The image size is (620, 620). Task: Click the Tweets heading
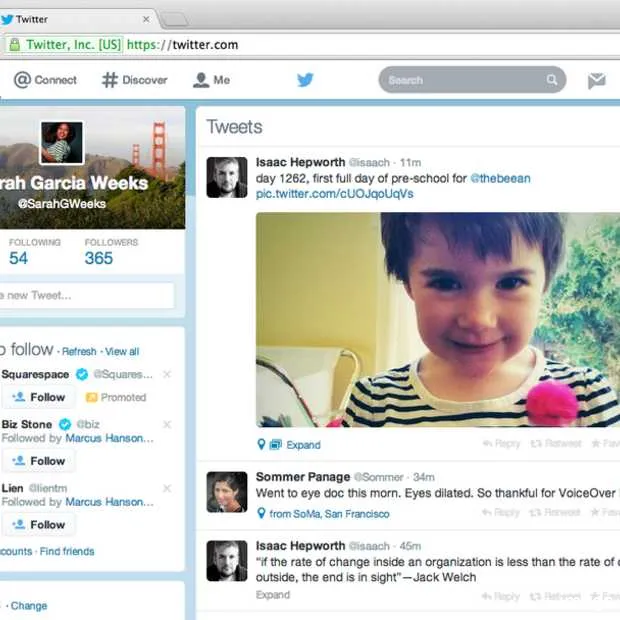pyautogui.click(x=234, y=127)
